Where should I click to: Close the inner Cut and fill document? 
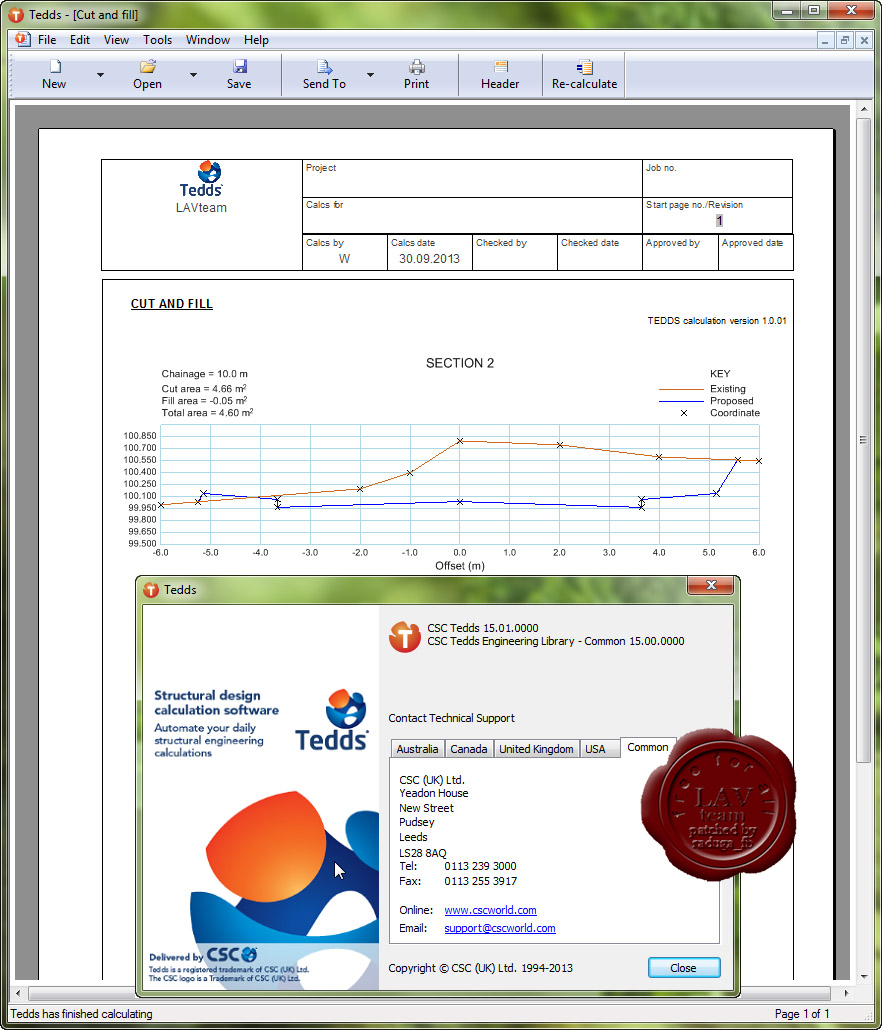864,40
